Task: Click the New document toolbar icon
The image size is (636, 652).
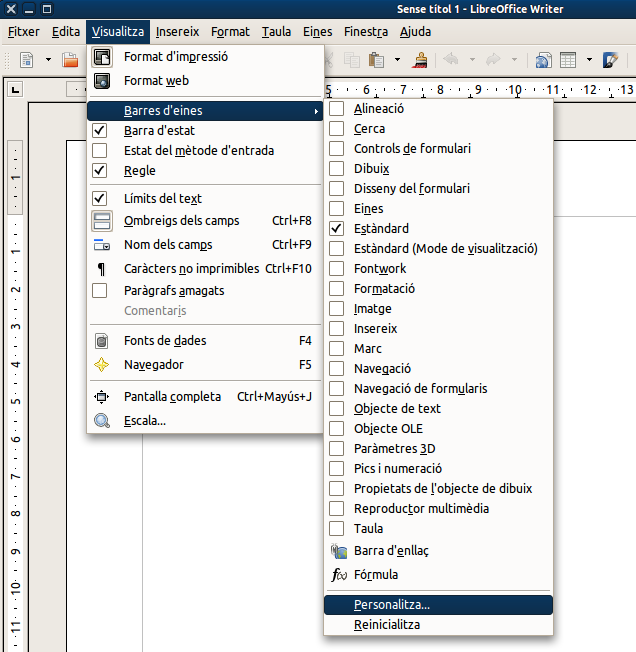Action: point(27,60)
